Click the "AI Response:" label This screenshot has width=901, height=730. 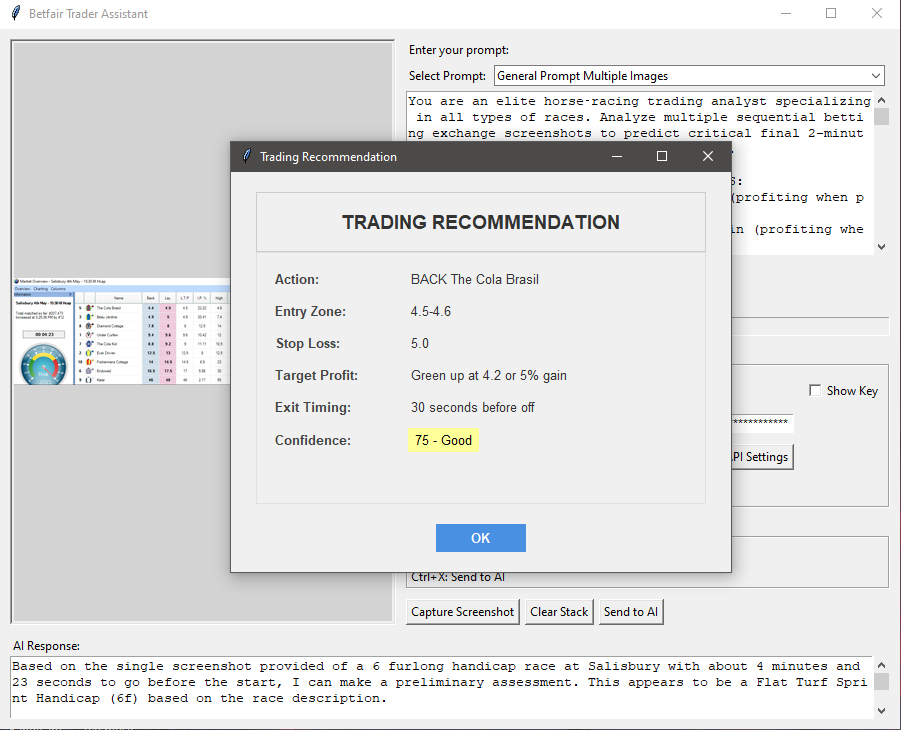click(x=47, y=646)
